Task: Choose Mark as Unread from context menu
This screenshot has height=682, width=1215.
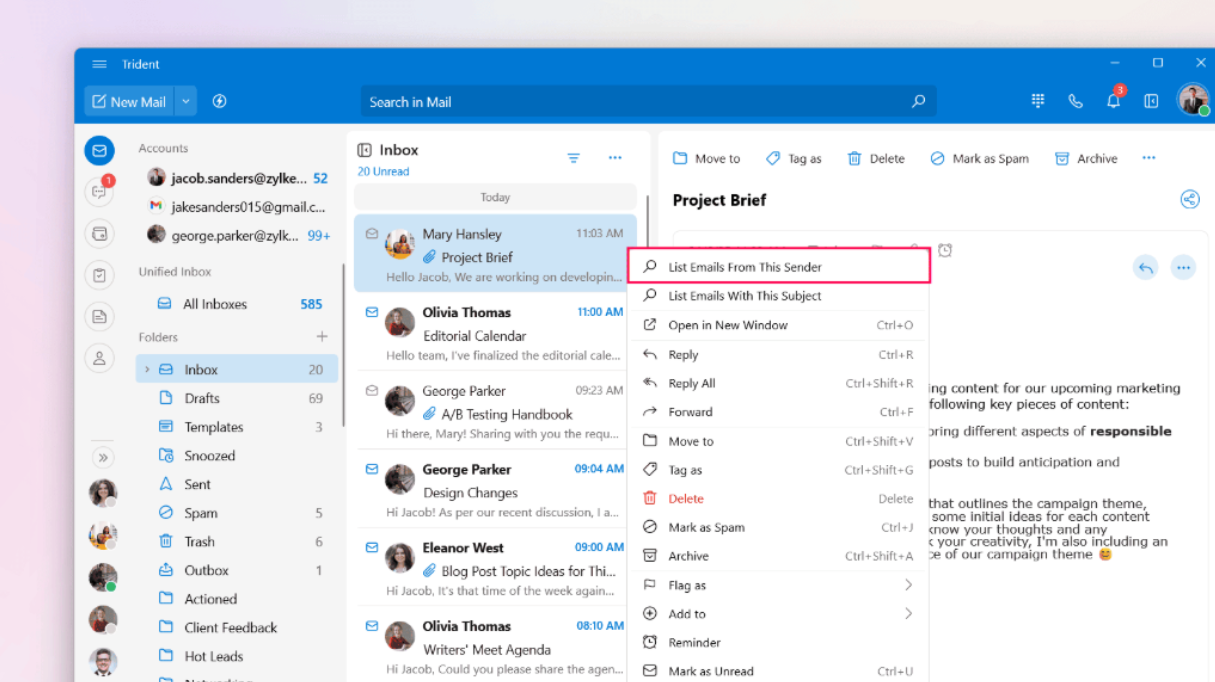Action: coord(778,670)
